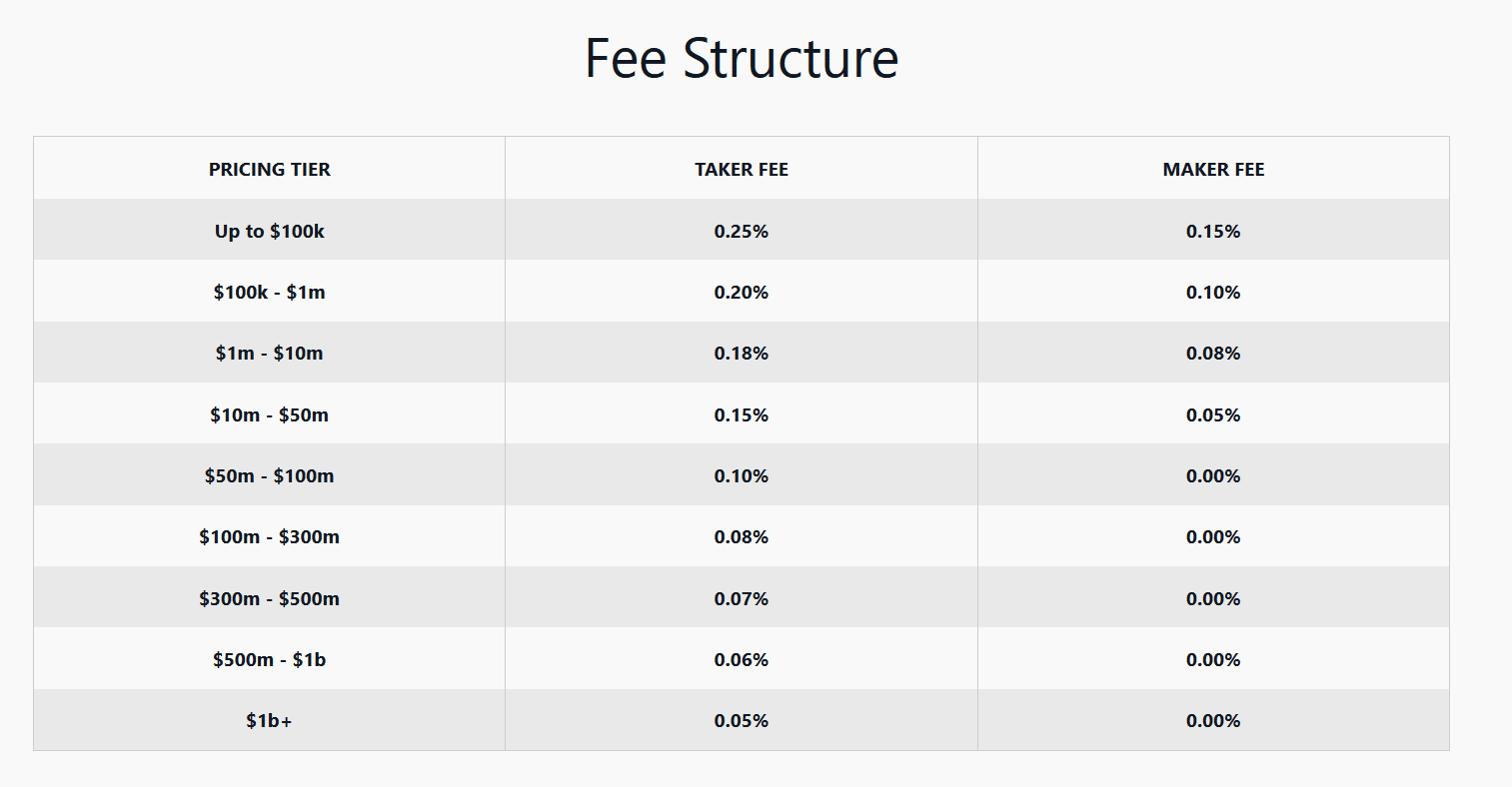Select the PRICING TIER column header
Image resolution: width=1512 pixels, height=787 pixels.
(270, 169)
